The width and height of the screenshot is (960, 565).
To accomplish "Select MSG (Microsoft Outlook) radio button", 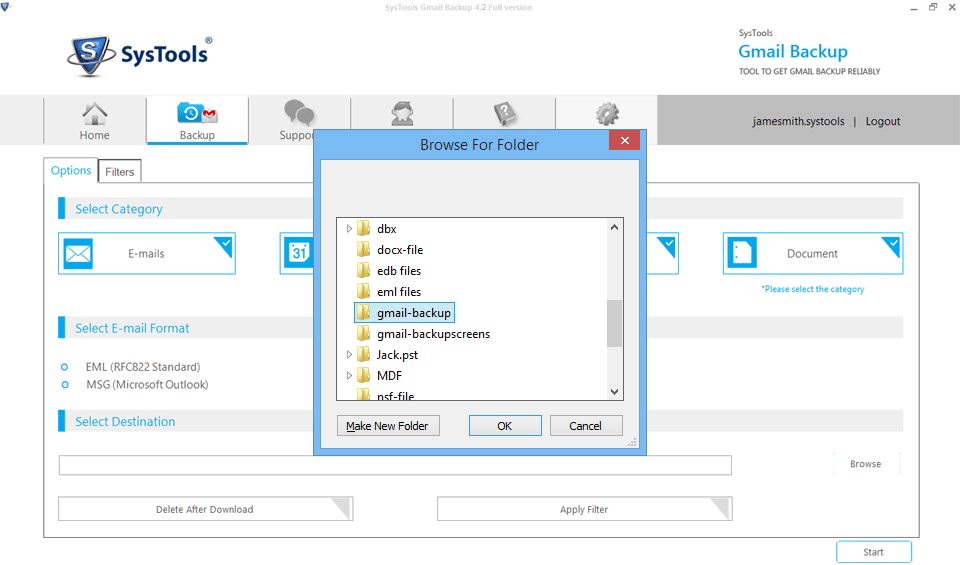I will (x=64, y=385).
